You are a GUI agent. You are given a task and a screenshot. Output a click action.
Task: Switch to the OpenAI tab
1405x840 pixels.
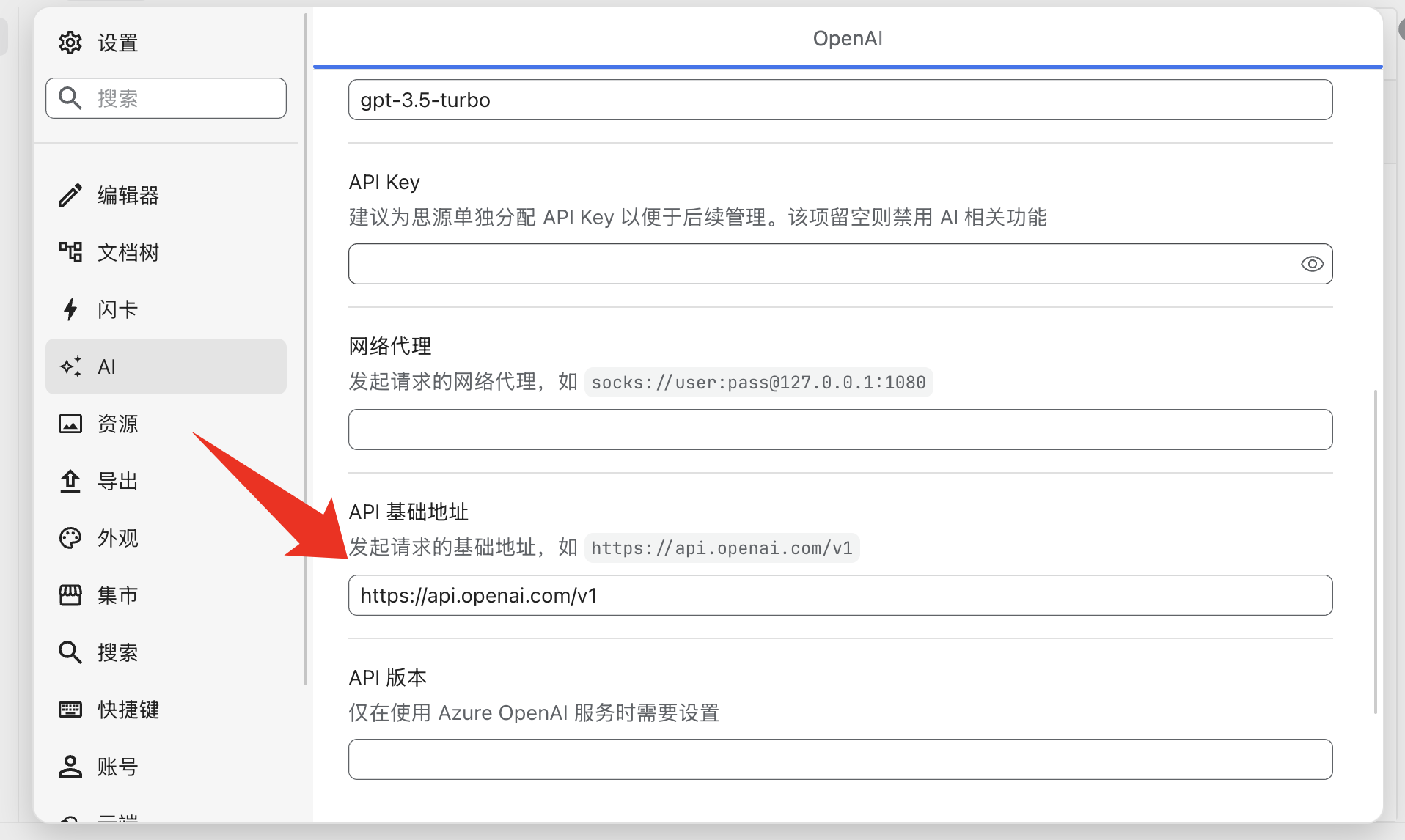click(847, 38)
